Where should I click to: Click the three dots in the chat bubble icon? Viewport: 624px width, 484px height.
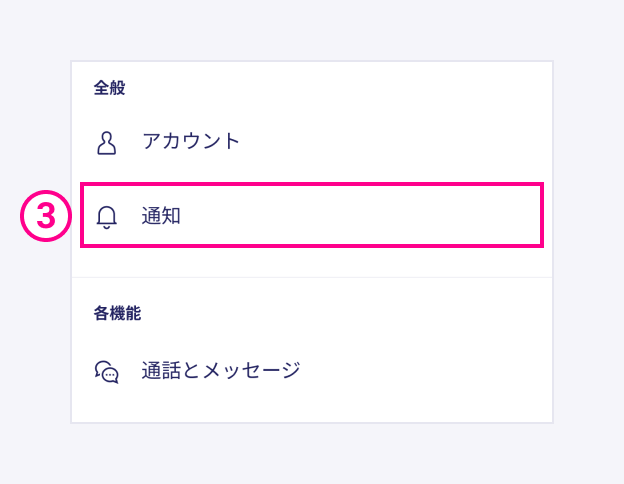click(x=110, y=377)
